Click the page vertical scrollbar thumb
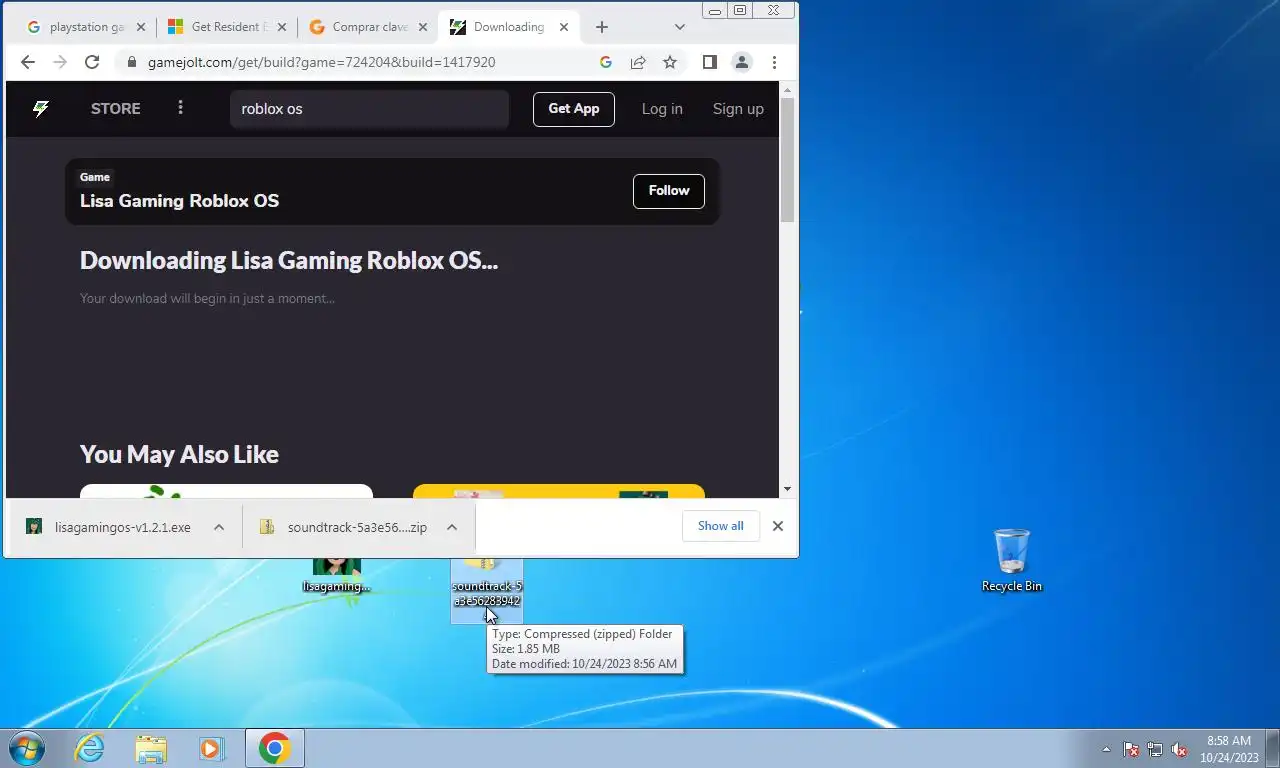Screen dimensions: 1280x768 tap(788, 160)
